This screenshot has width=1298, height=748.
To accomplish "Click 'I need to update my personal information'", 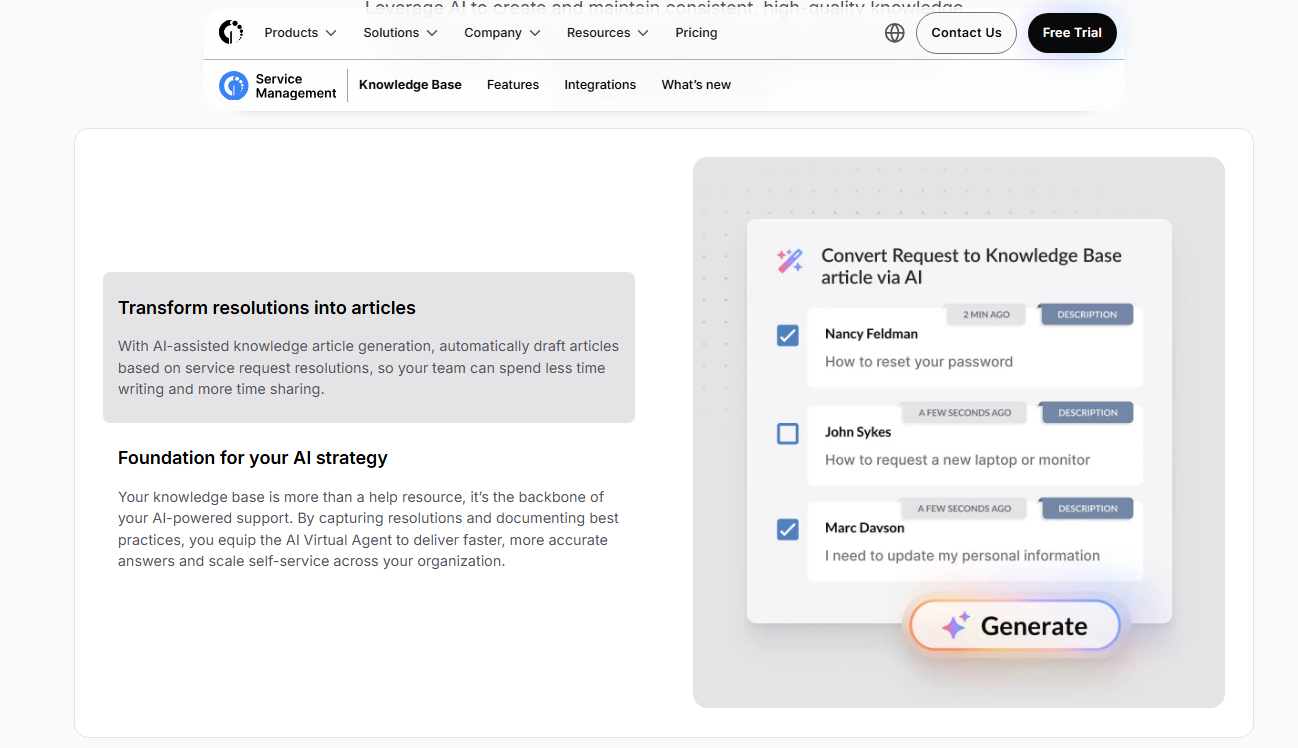I will 962,556.
